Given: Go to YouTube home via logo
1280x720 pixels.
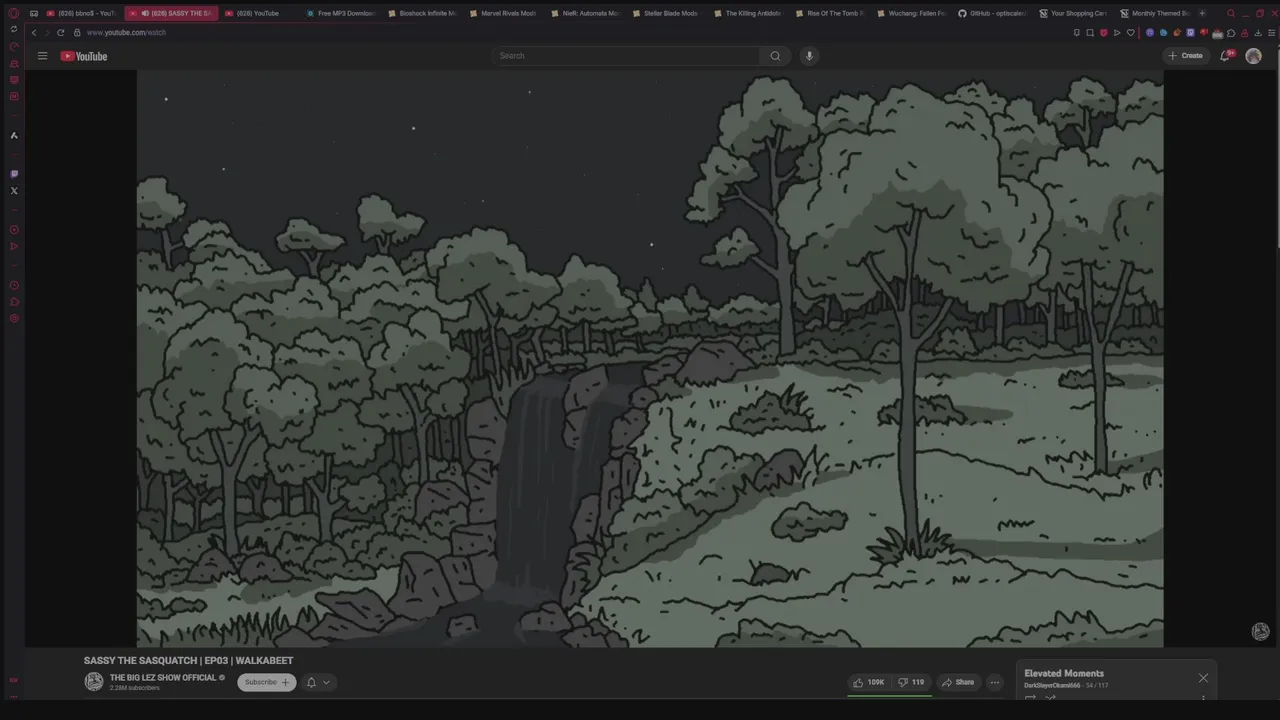Looking at the screenshot, I should [84, 56].
